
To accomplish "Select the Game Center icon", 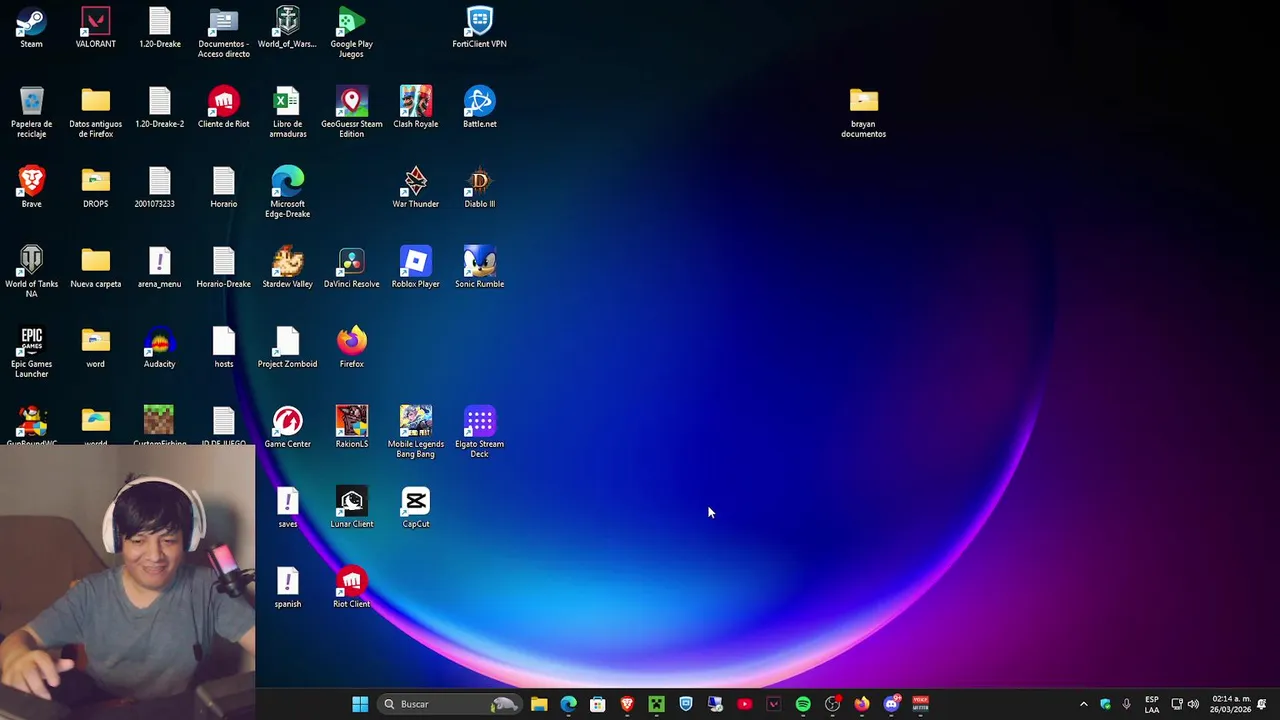I will (287, 427).
